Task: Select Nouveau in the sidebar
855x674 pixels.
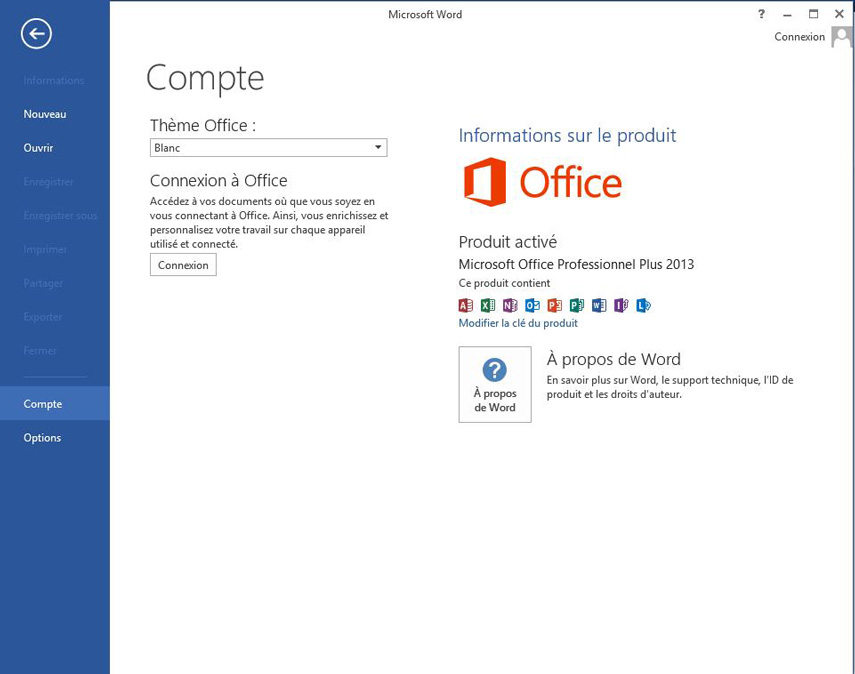Action: pos(45,114)
